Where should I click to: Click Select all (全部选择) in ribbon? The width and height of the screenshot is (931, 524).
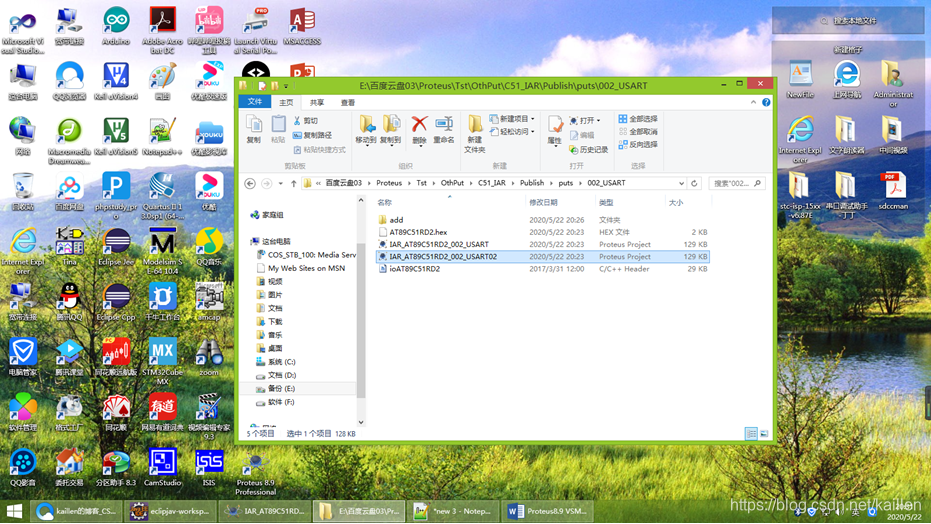pos(638,119)
